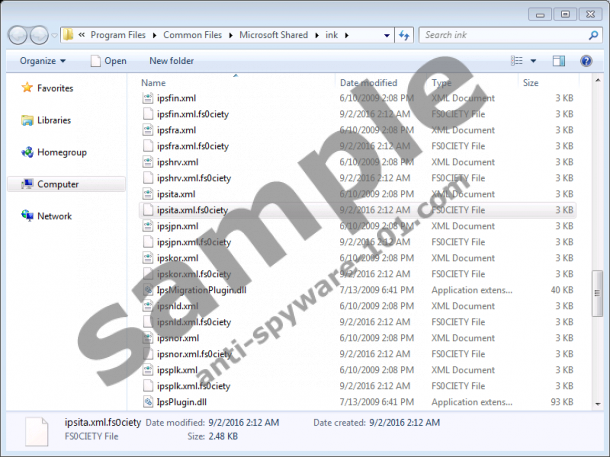Sort by Date modified column header
This screenshot has height=457, width=610.
pos(368,82)
